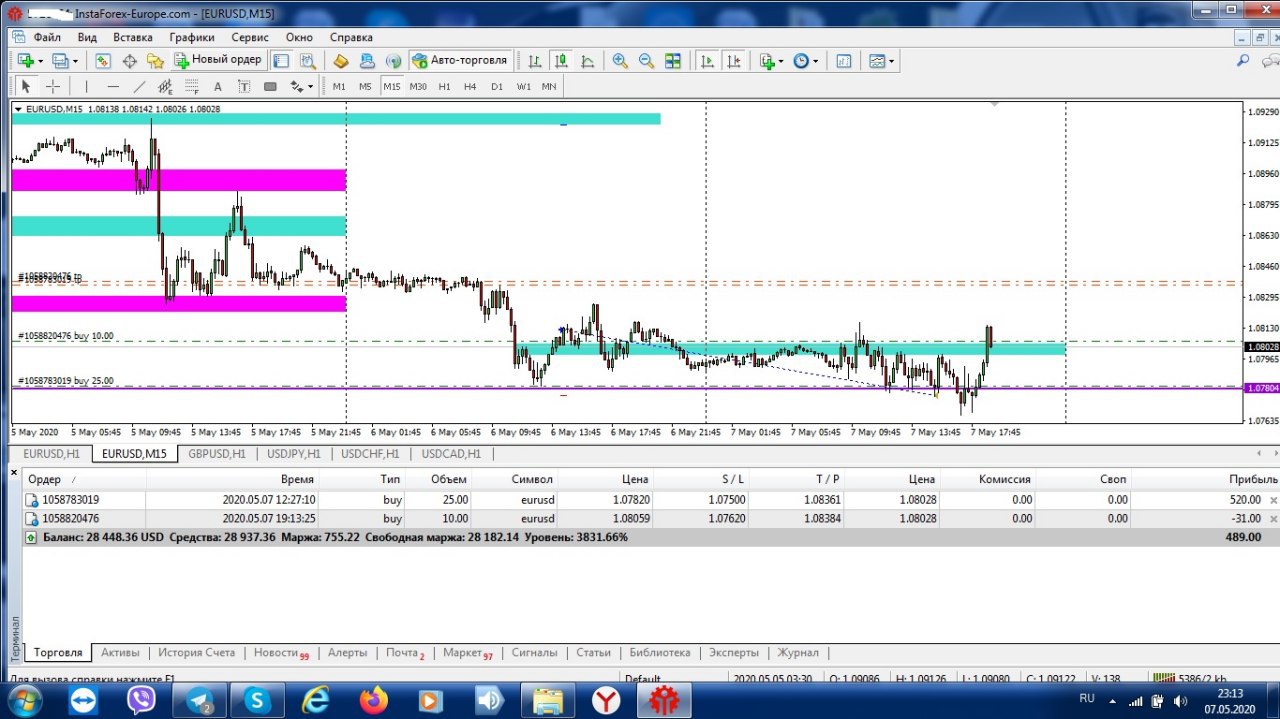Open the История Счета terminal tab
The image size is (1280, 719).
pyautogui.click(x=196, y=653)
